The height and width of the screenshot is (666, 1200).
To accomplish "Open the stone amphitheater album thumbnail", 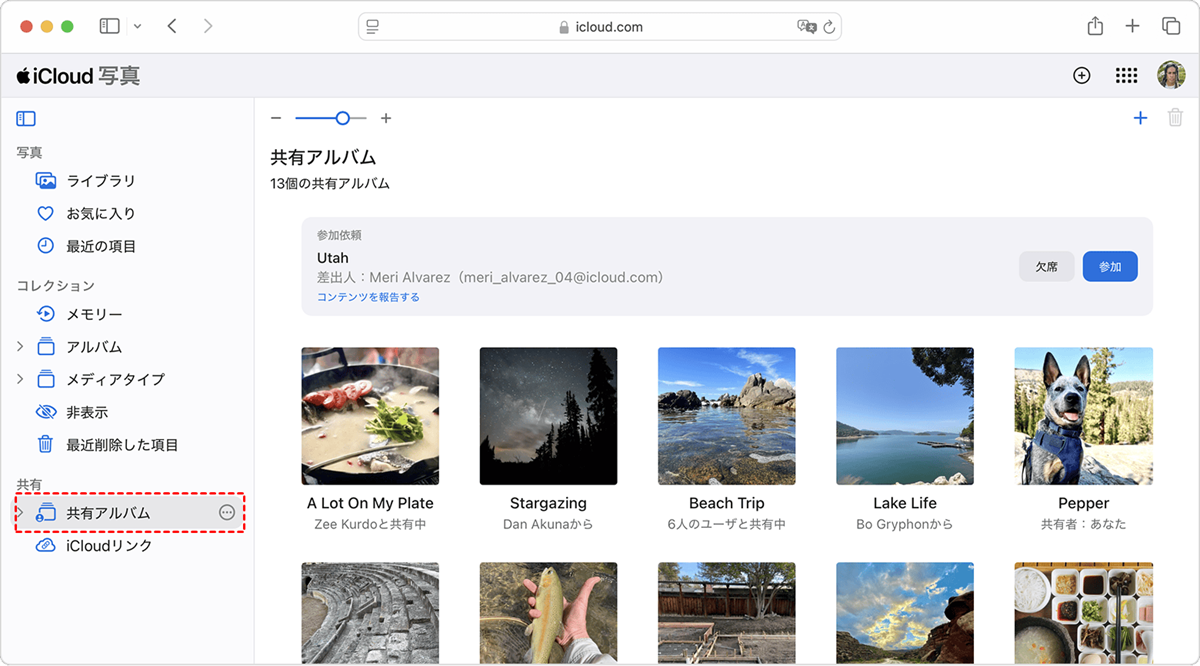I will (370, 613).
